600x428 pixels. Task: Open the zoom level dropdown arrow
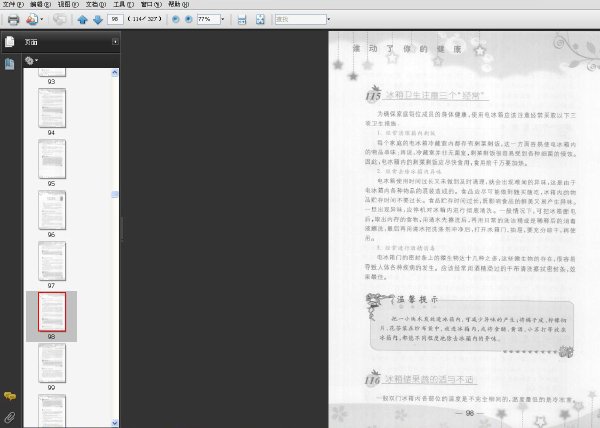pos(223,19)
